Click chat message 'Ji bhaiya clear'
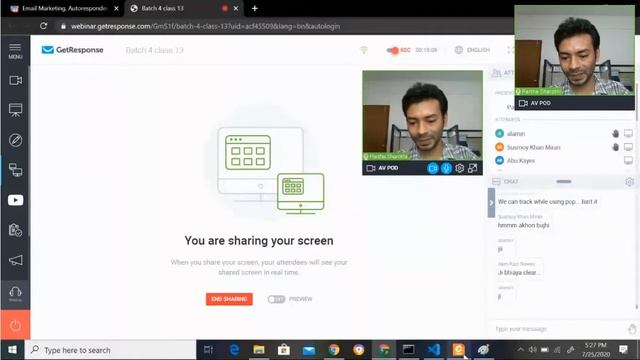This screenshot has height=360, width=640. click(518, 273)
